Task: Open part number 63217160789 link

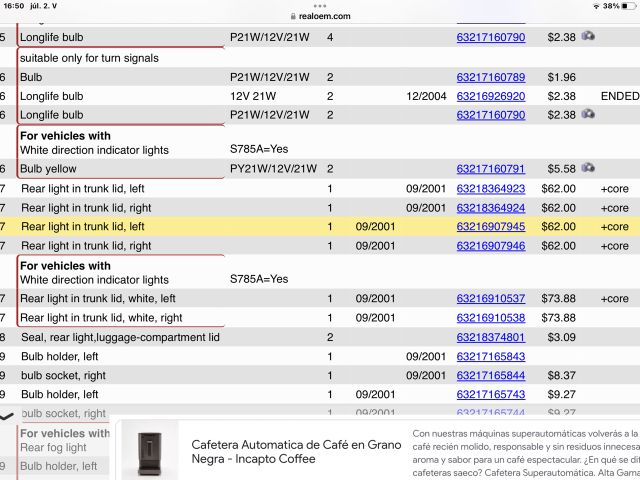Action: tap(490, 77)
